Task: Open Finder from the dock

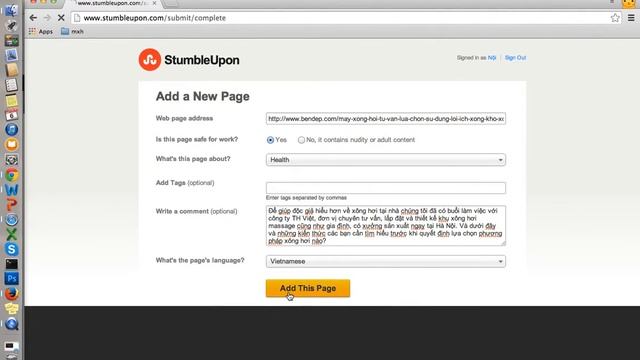Action: point(11,10)
